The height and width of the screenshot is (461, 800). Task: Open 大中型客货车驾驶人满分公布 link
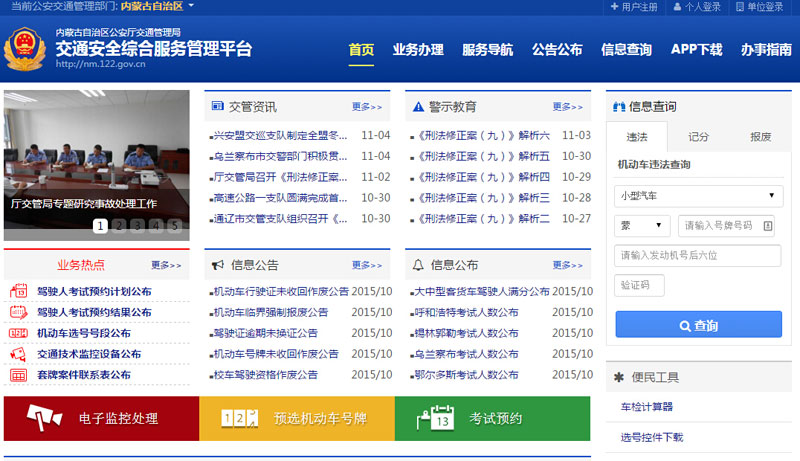click(482, 291)
